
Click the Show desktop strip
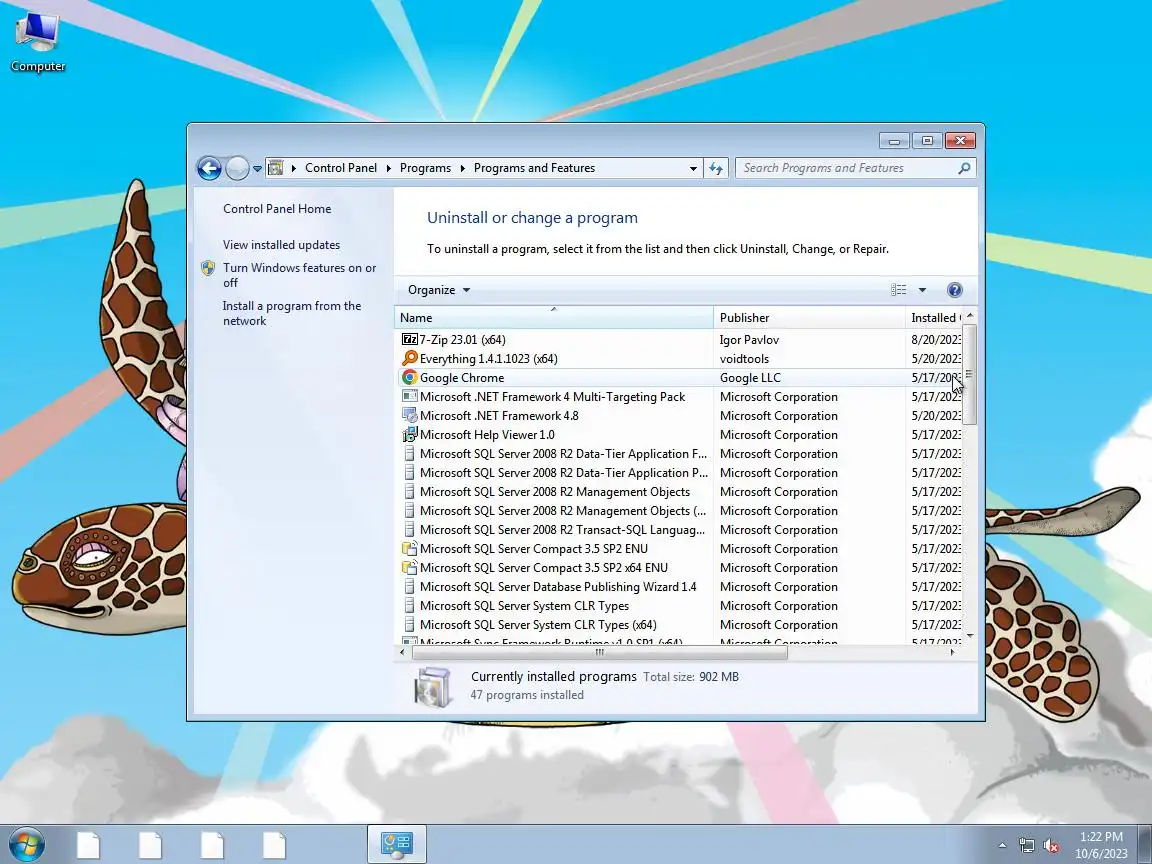tap(1144, 844)
